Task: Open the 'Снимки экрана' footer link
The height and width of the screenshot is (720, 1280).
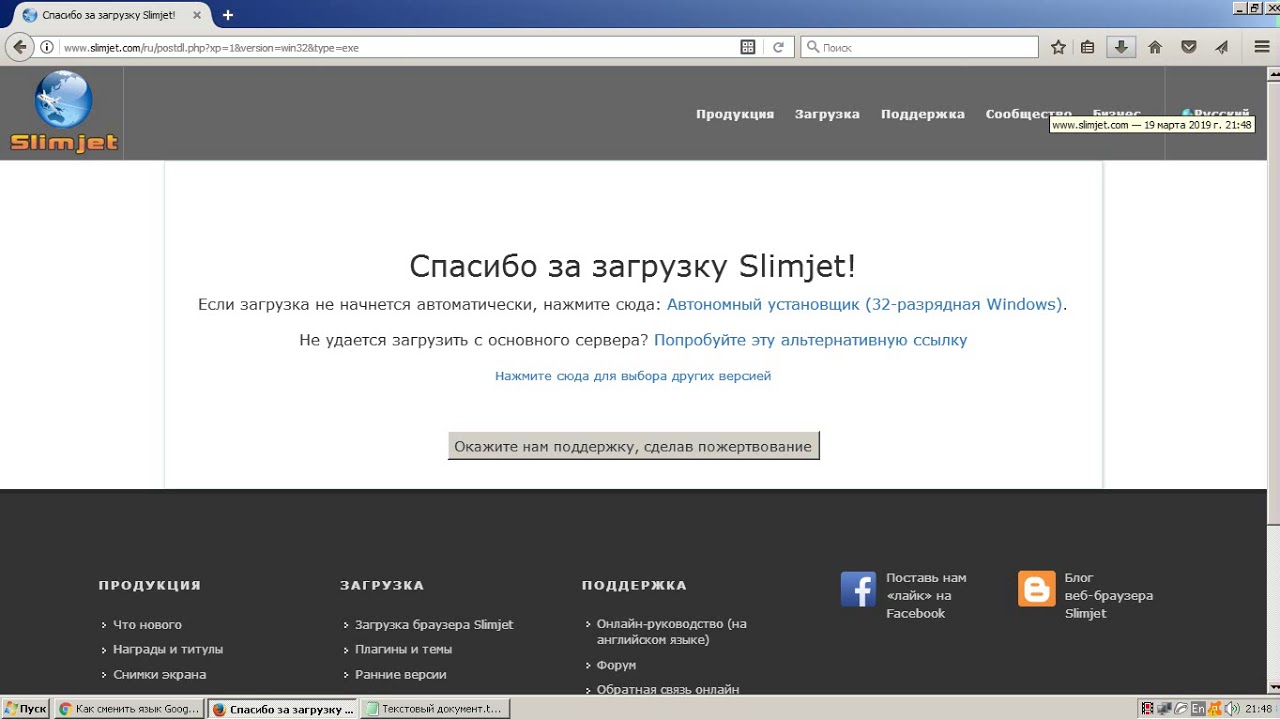Action: 160,674
